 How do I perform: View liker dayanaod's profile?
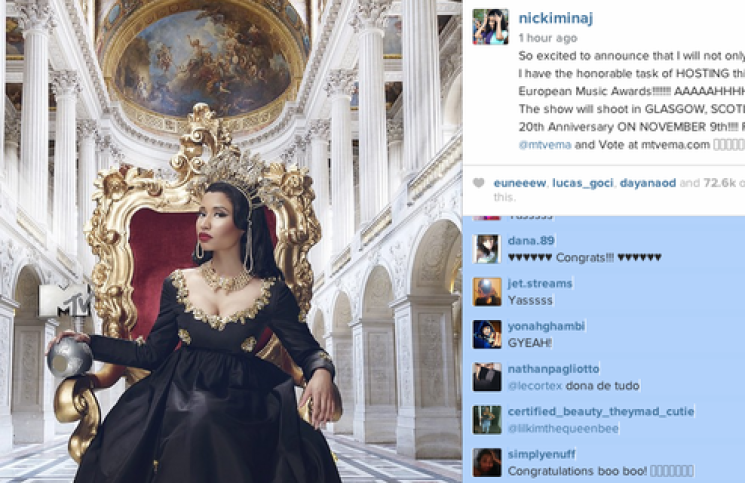tap(648, 183)
